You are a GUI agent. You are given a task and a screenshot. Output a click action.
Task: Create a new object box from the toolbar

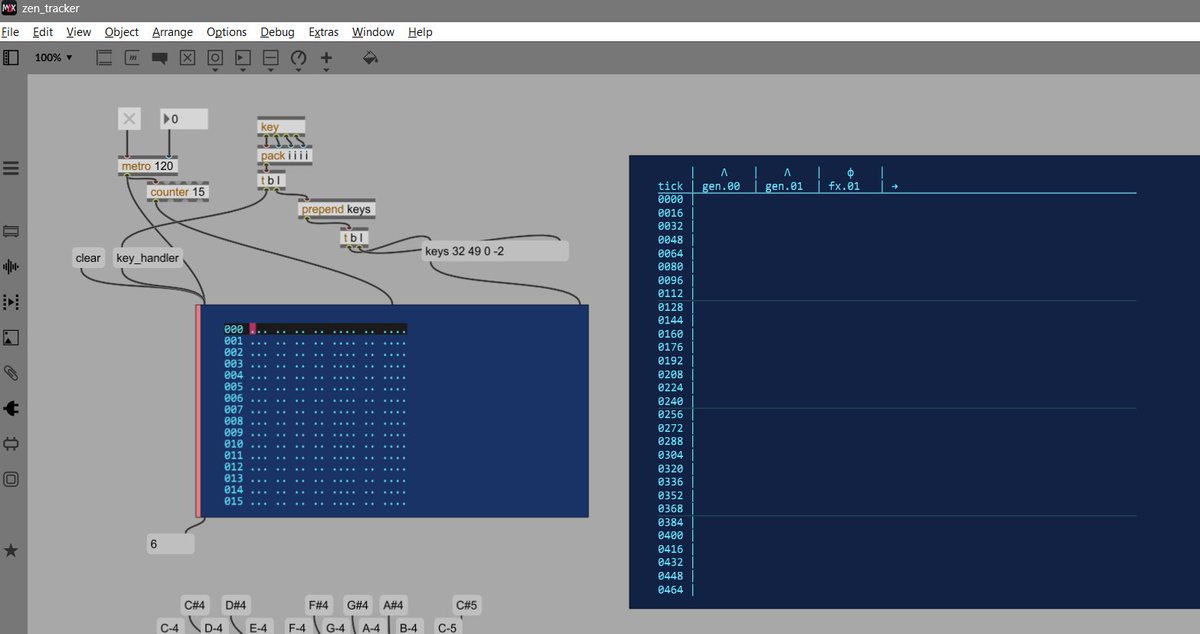(104, 58)
